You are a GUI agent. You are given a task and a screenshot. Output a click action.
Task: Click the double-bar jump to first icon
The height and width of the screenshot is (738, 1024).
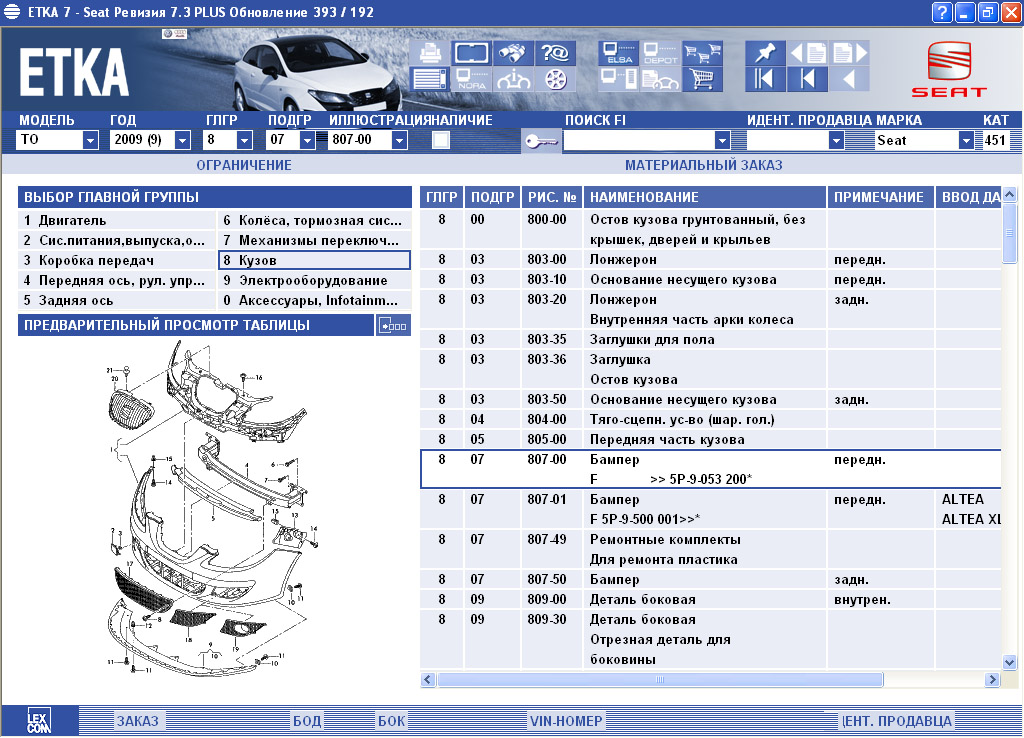(765, 79)
